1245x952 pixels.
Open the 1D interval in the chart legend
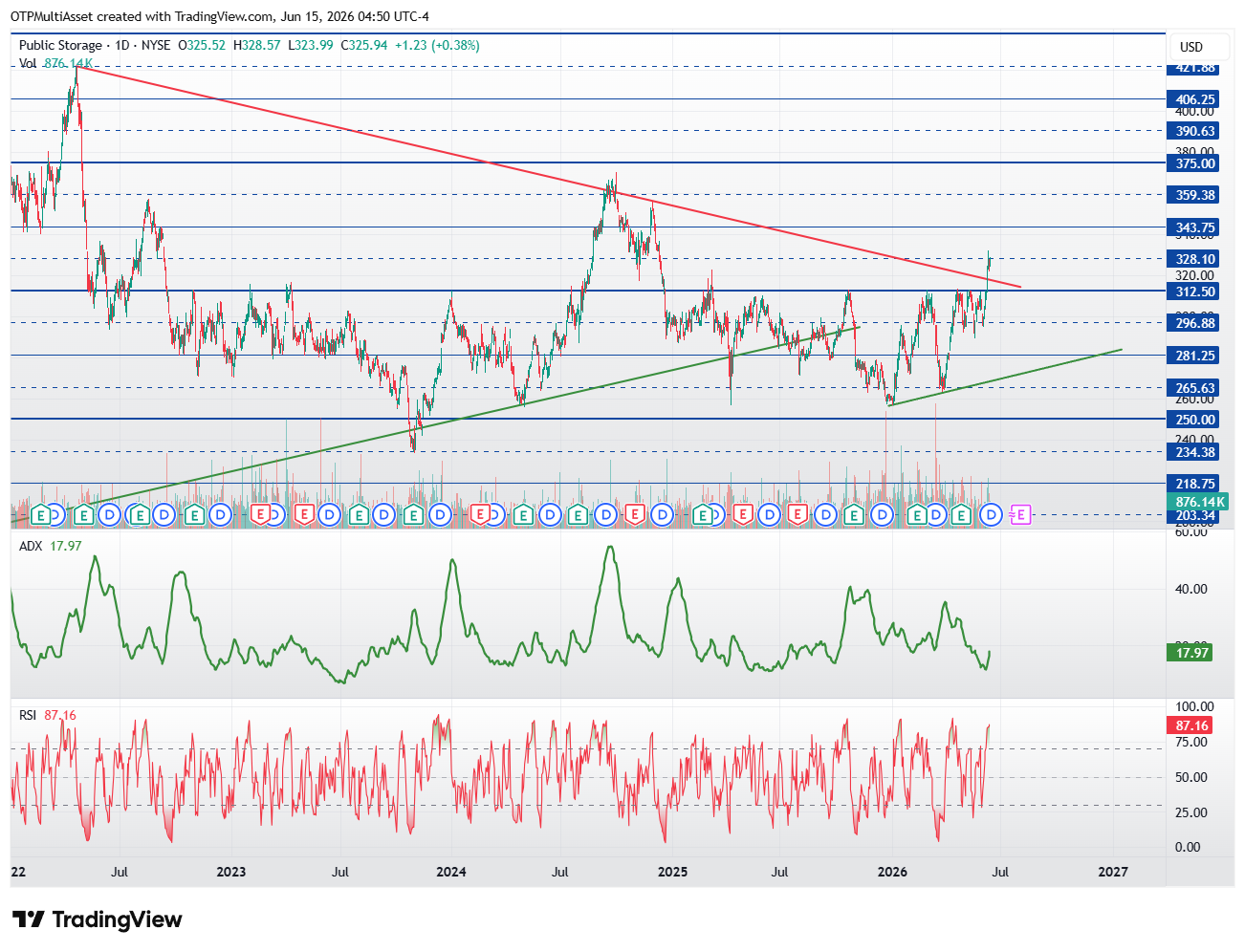tap(122, 45)
